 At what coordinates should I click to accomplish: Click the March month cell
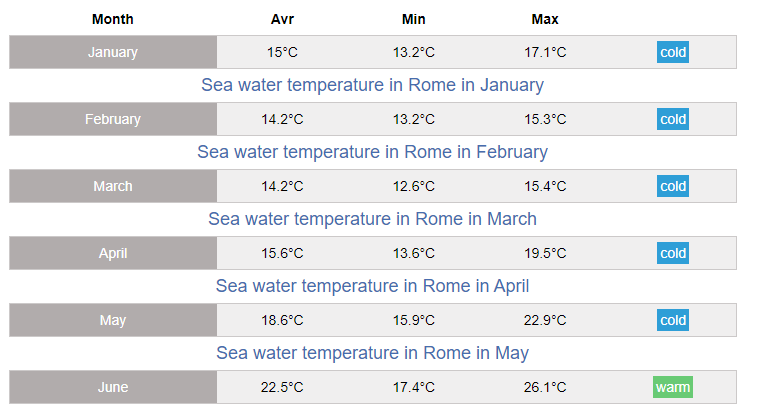coord(113,186)
